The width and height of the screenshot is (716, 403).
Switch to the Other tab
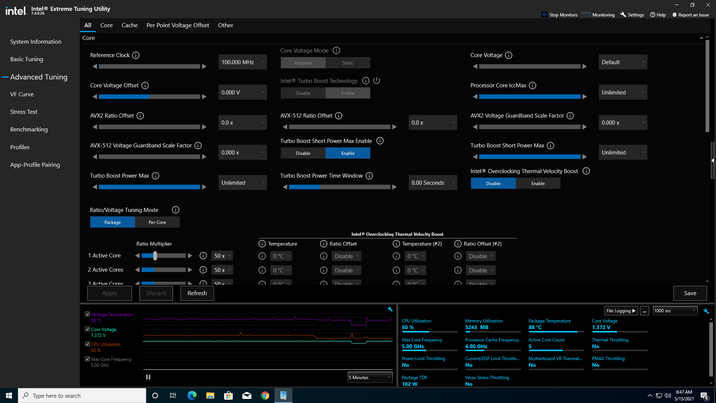point(225,26)
